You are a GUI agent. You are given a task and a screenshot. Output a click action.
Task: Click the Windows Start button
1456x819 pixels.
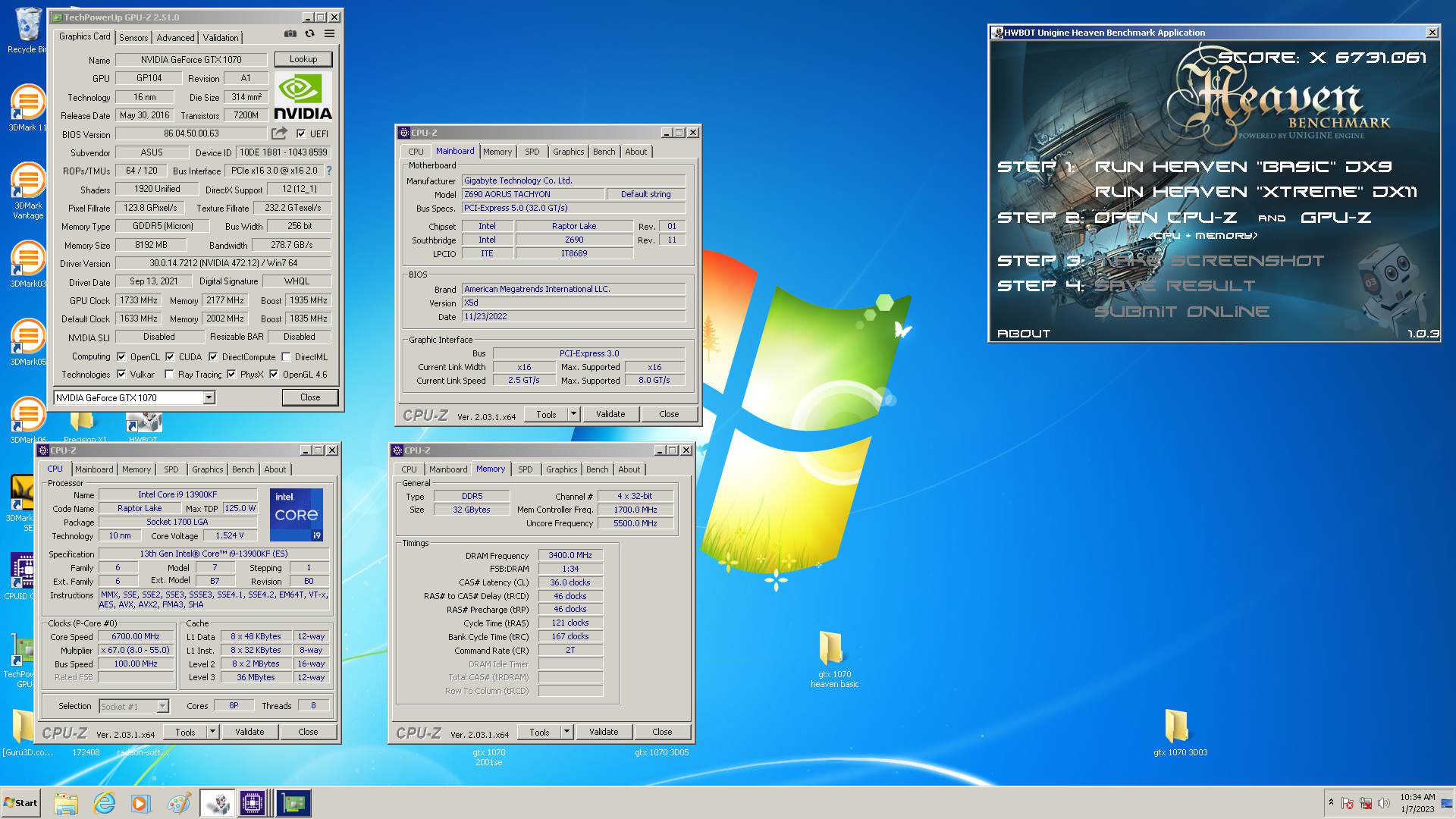tap(21, 803)
